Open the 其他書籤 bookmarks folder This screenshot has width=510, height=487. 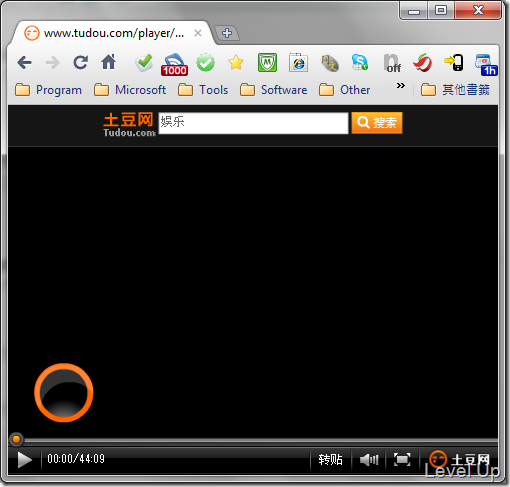[x=455, y=90]
